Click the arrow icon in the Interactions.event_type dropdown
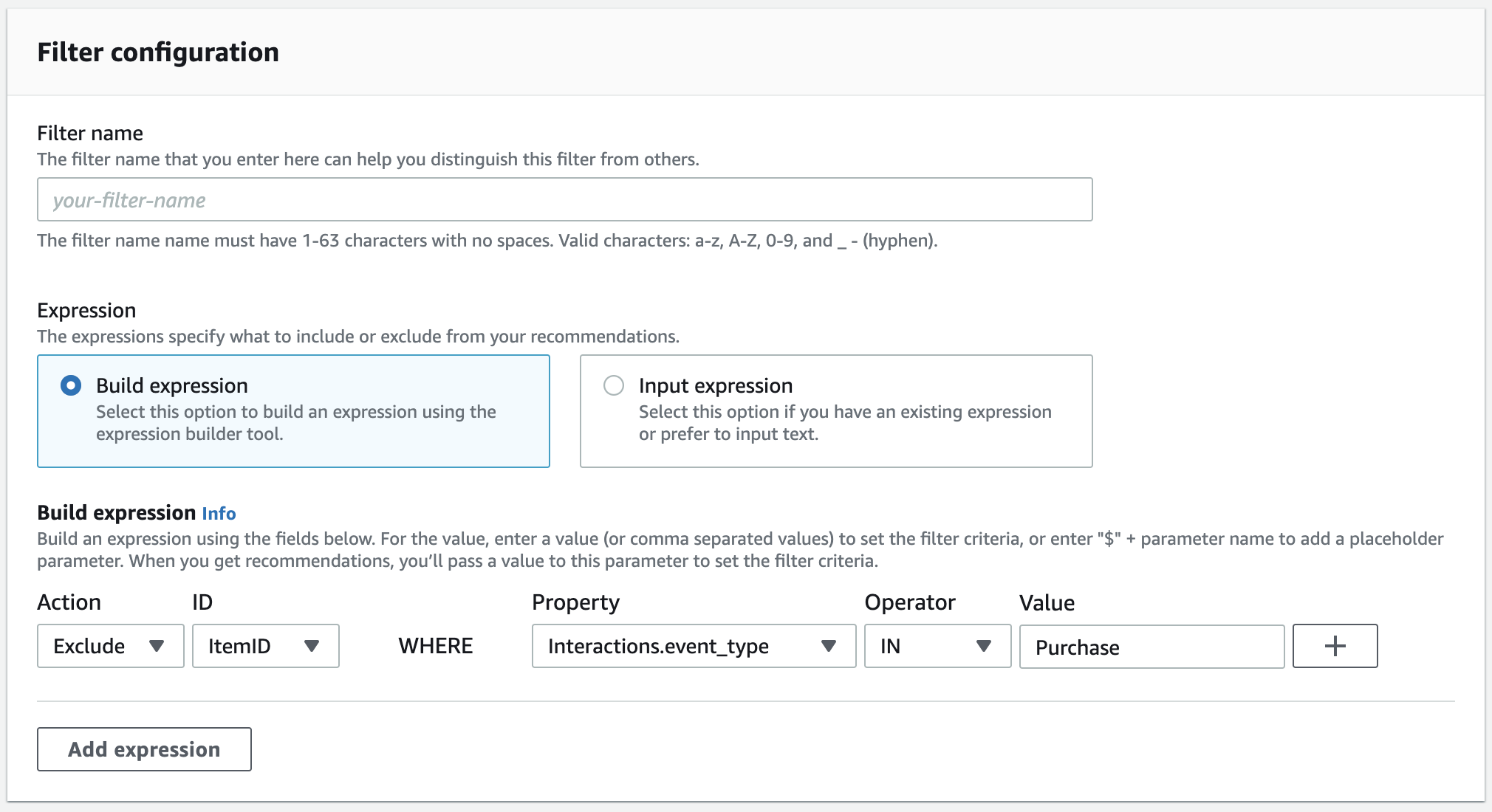1492x812 pixels. pos(828,646)
